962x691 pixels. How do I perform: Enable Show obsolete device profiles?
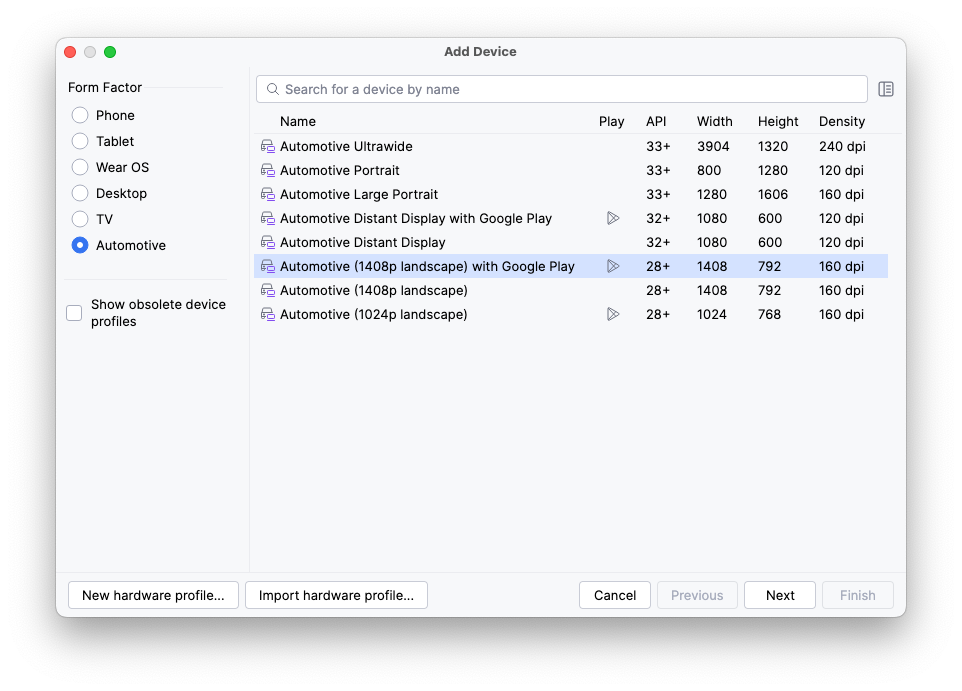point(73,312)
